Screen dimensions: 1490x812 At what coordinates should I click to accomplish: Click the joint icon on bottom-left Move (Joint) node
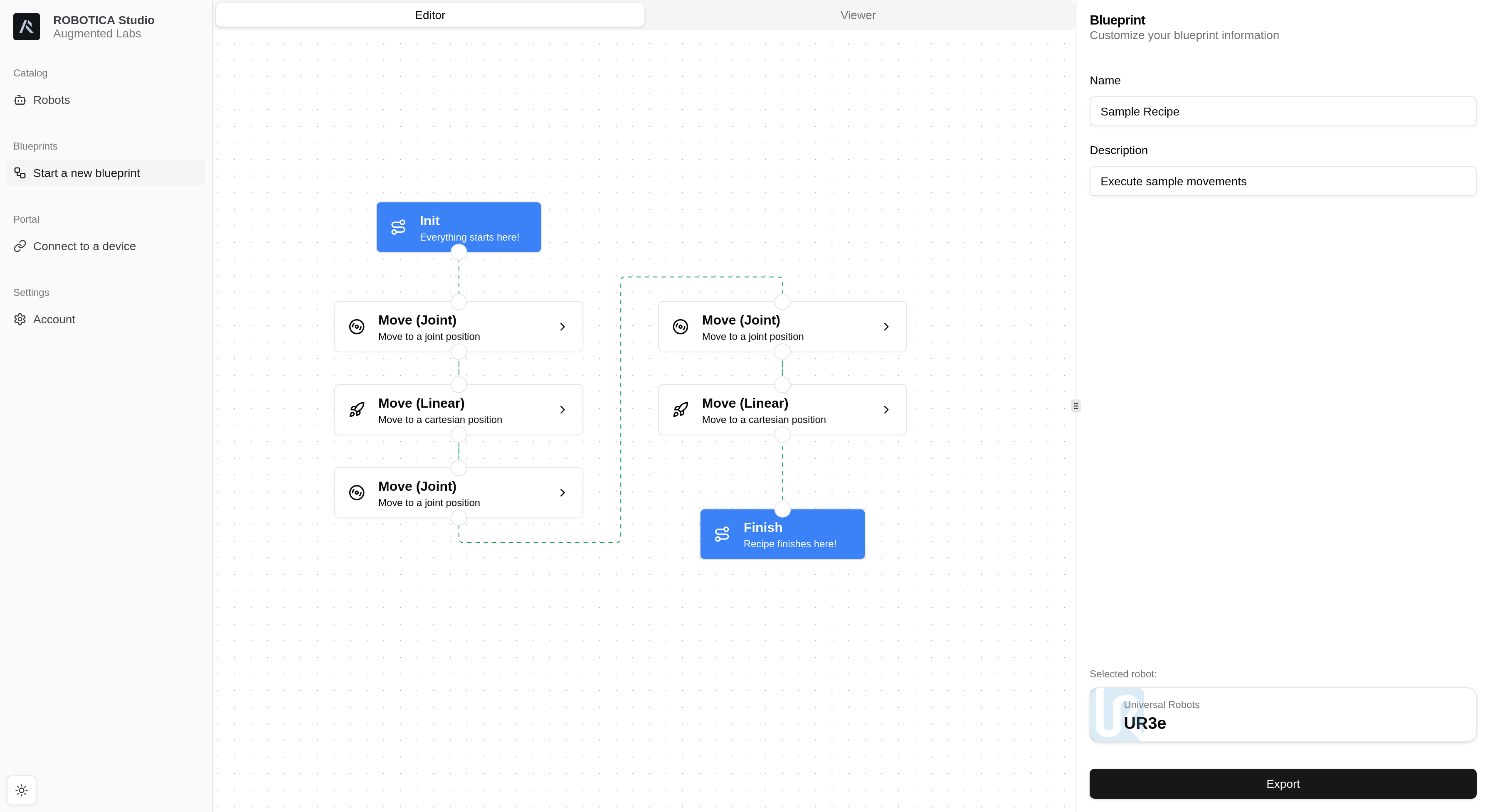click(x=357, y=493)
